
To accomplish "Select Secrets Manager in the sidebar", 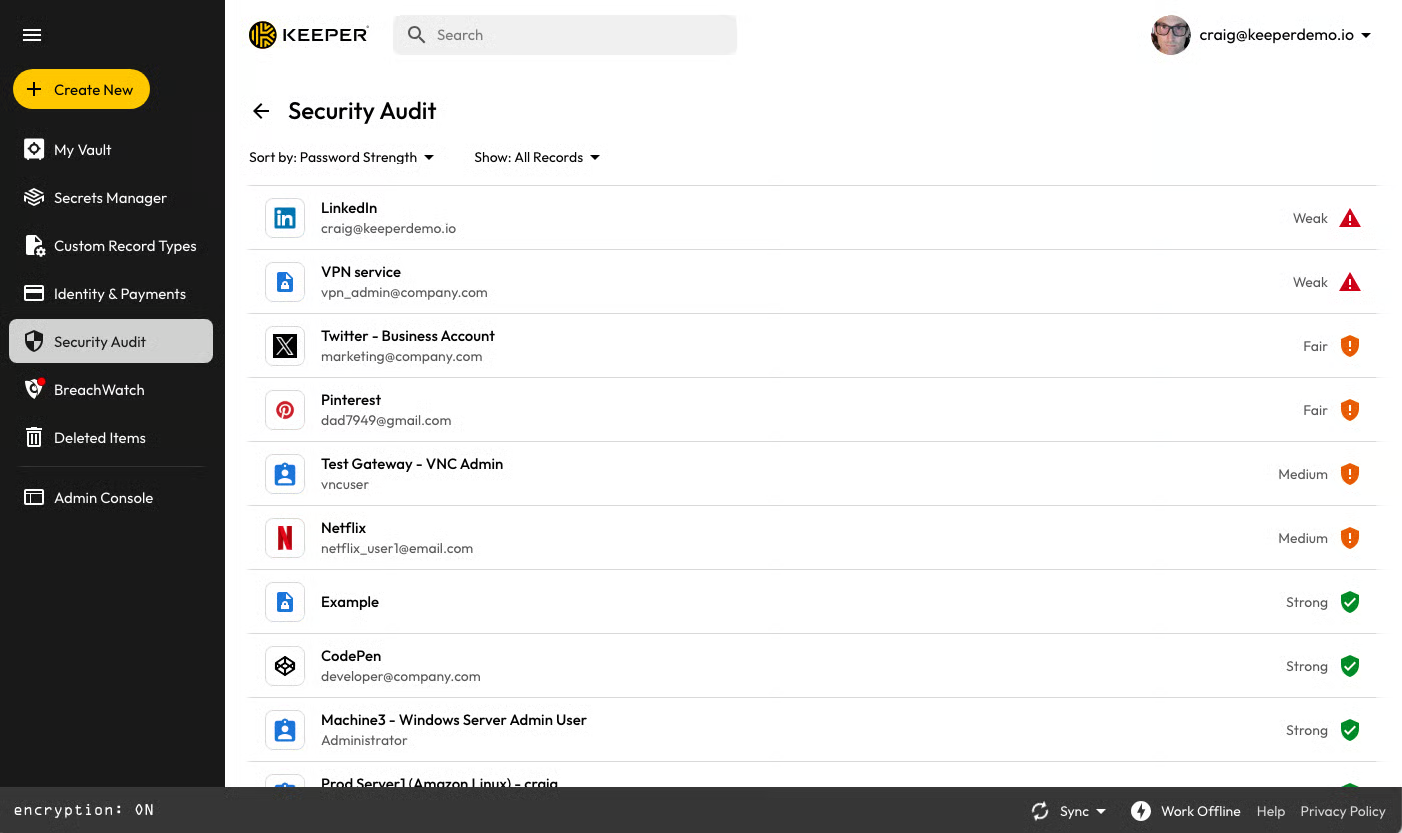I will tap(110, 198).
